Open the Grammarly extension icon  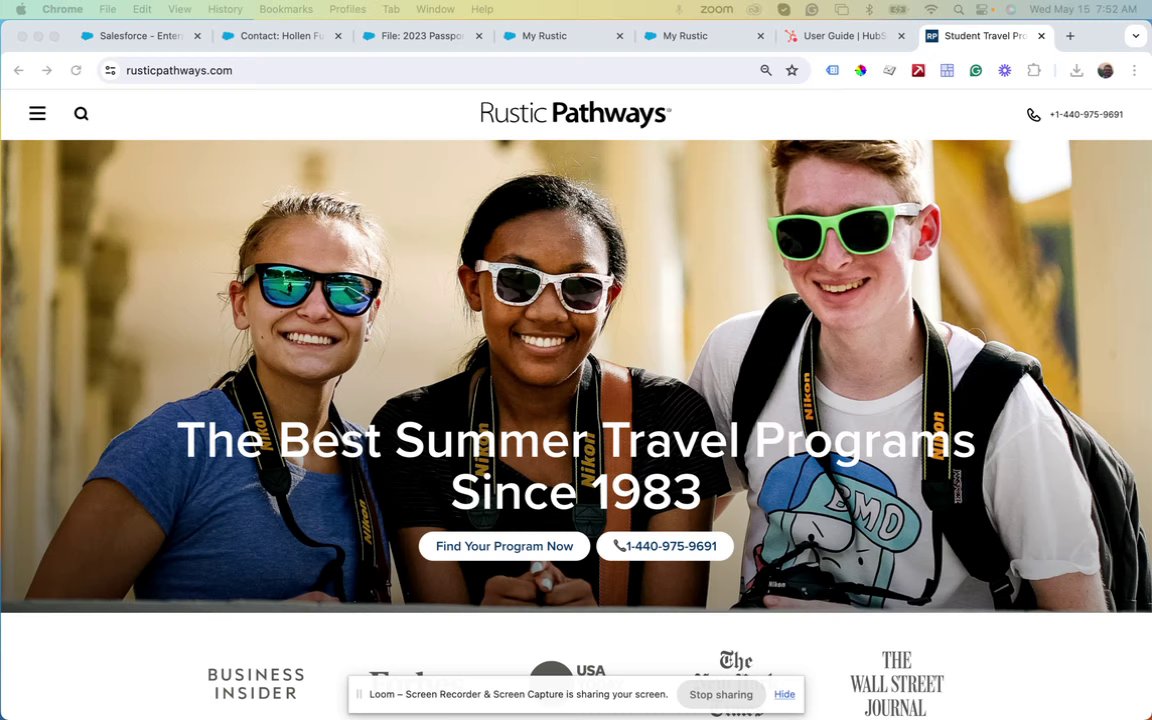[x=976, y=71]
